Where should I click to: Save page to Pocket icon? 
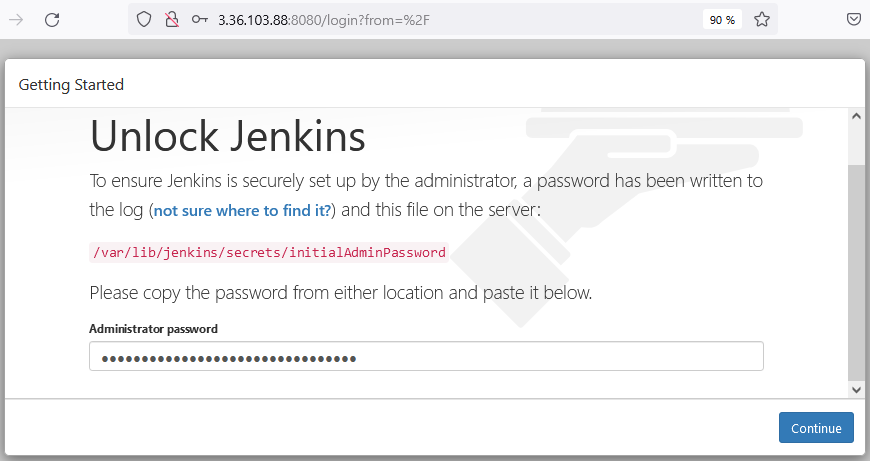854,20
